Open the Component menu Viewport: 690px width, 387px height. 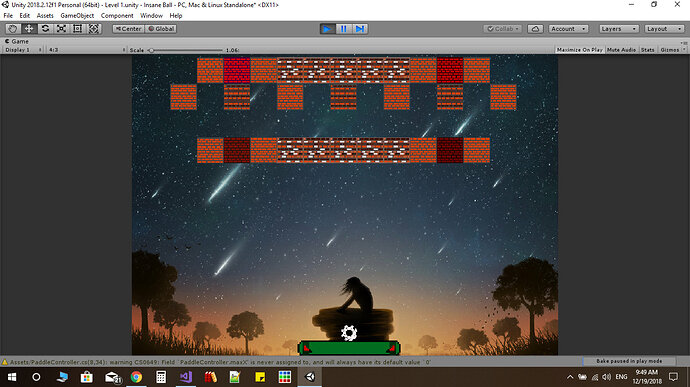117,15
